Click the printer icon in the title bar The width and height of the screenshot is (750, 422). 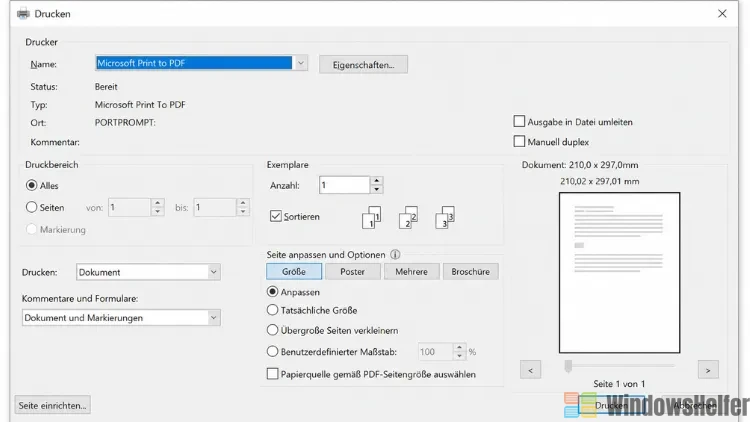tap(23, 14)
